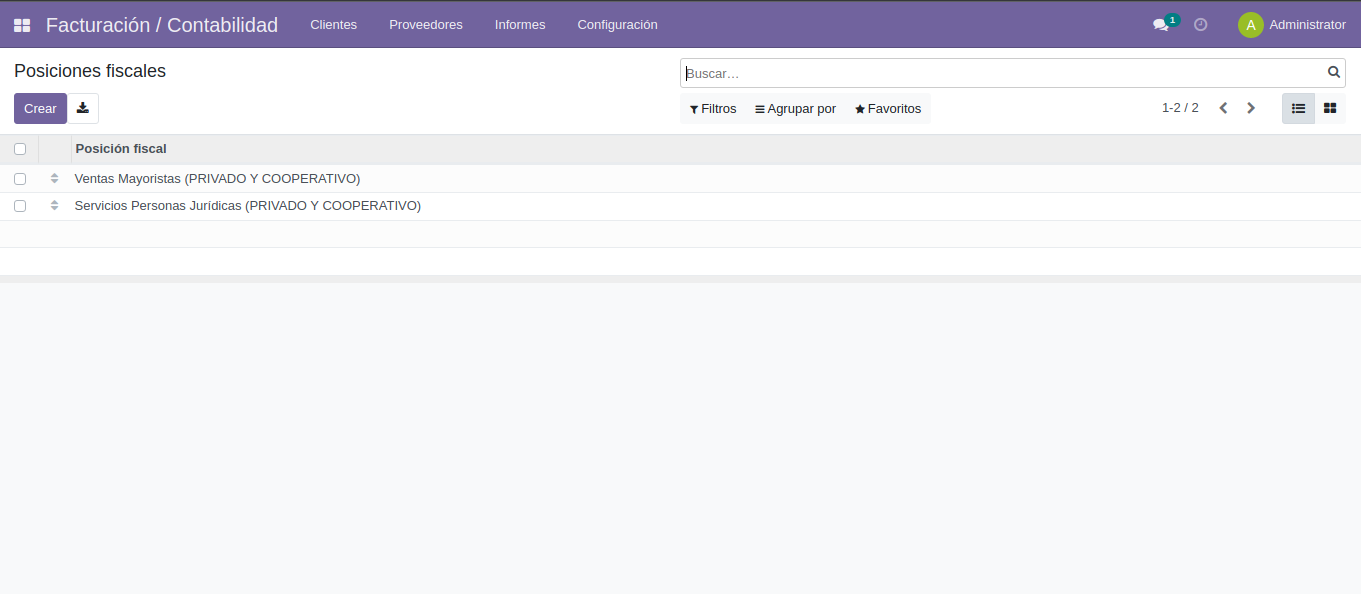Click the drag handle on Ventas Mayoristas row
Screen dimensions: 1361x594
[x=54, y=178]
